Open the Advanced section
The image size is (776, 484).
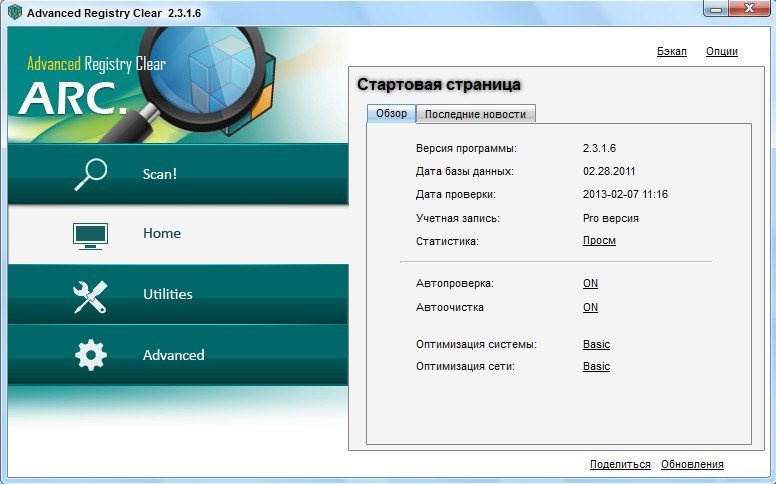[178, 355]
